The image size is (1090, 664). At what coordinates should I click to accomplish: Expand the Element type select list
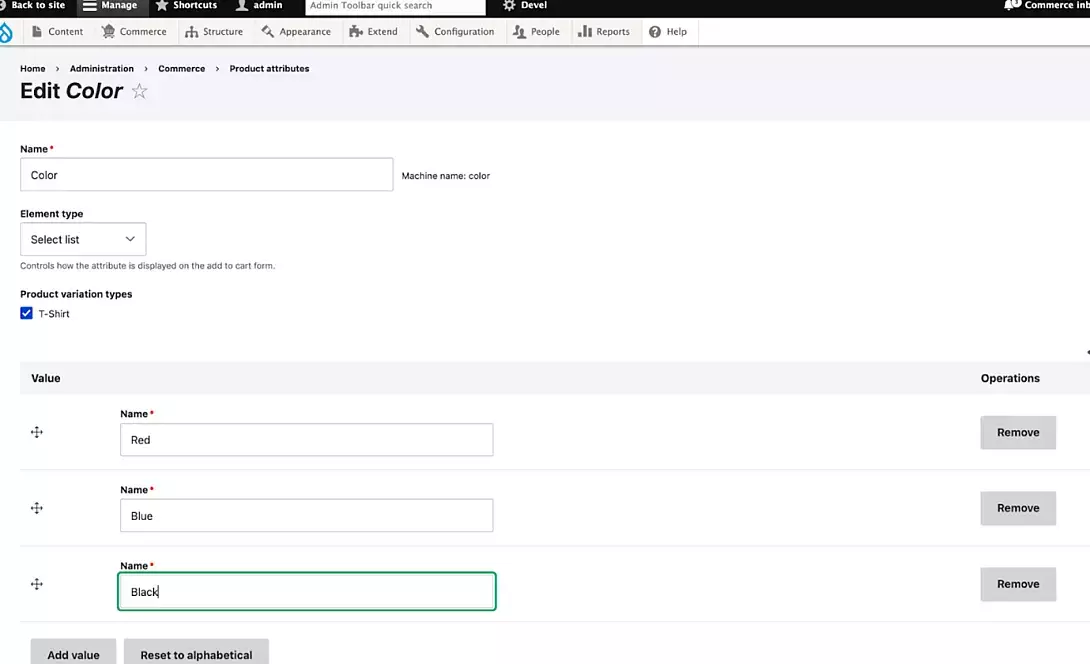(83, 239)
